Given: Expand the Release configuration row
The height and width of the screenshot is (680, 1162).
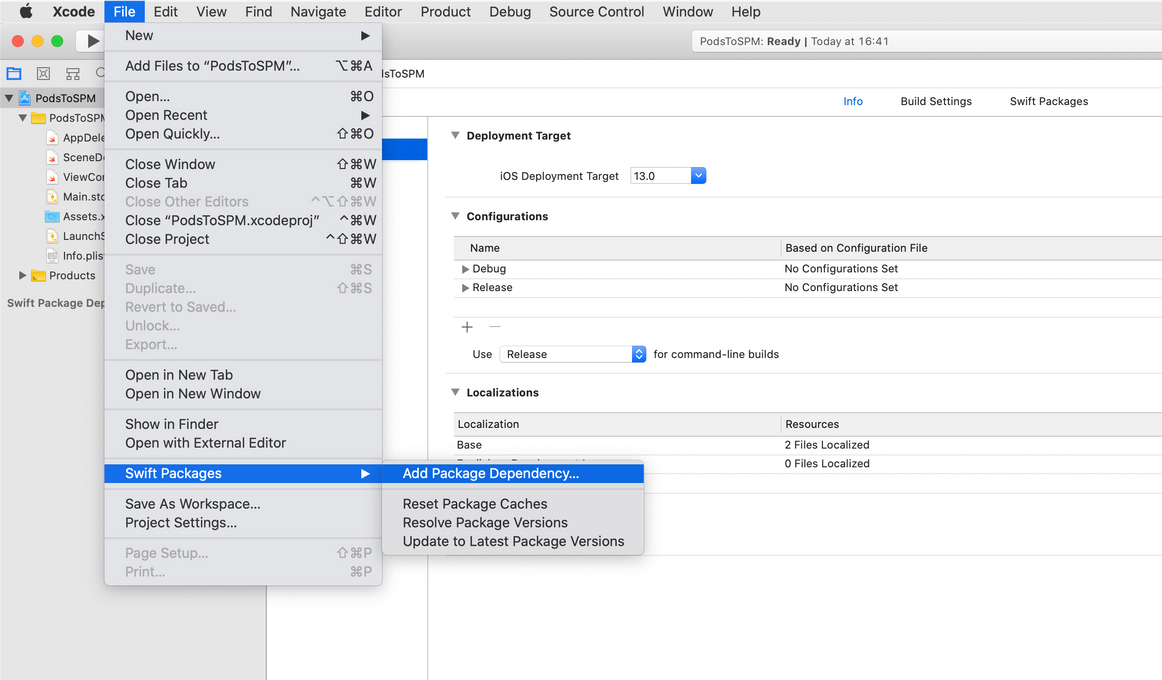Looking at the screenshot, I should click(x=465, y=287).
